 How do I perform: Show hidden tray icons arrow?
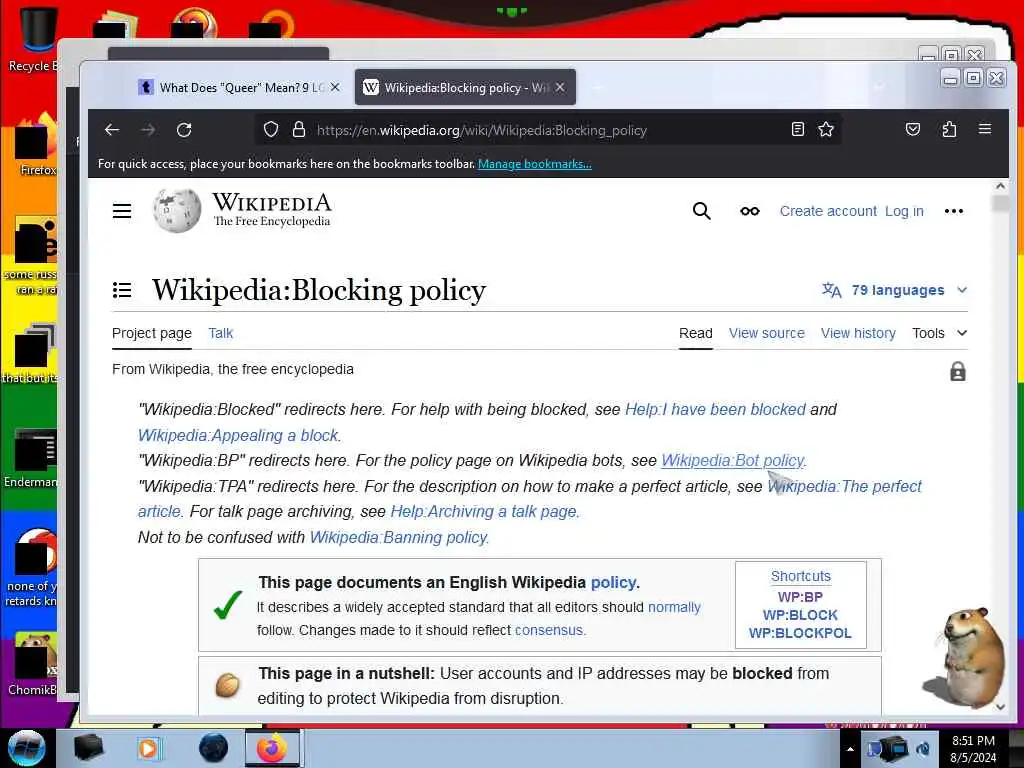coord(850,749)
